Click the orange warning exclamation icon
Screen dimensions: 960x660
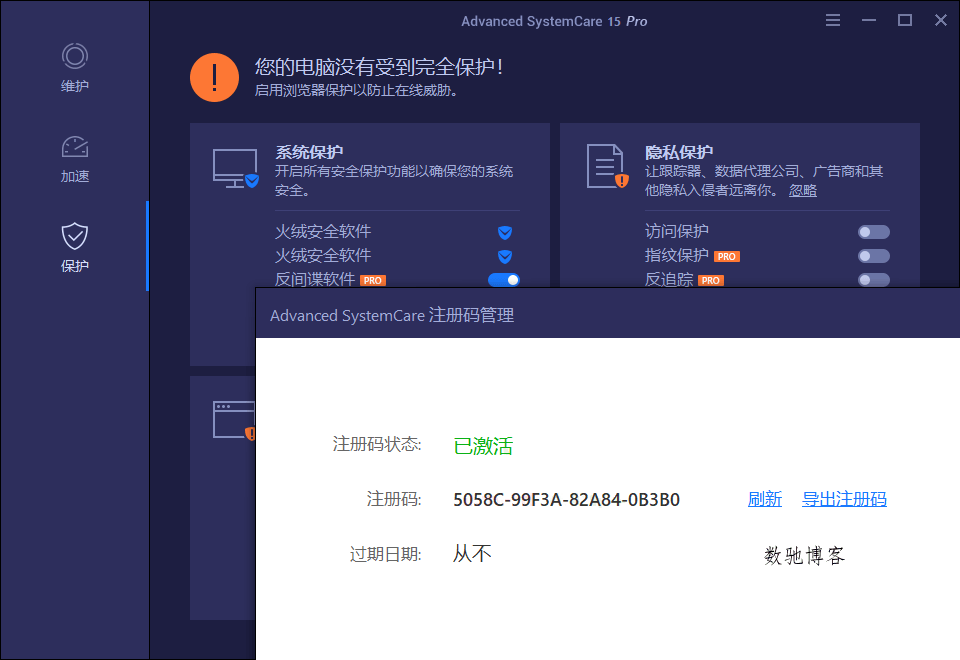click(x=214, y=78)
